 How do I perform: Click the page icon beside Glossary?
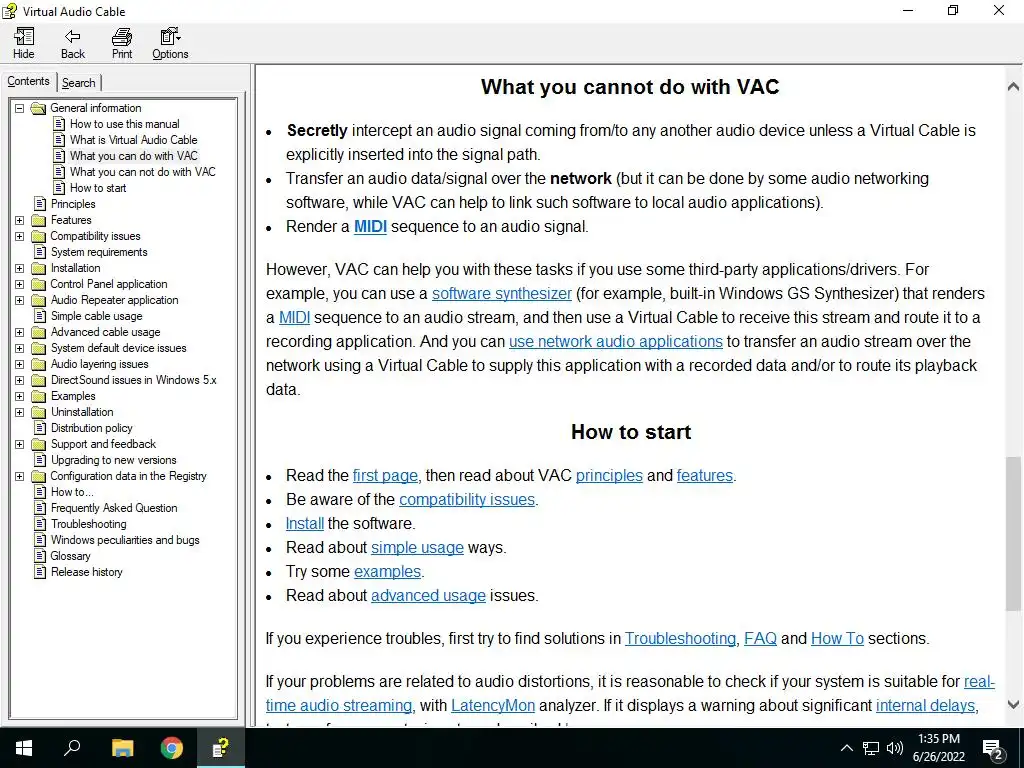pyautogui.click(x=40, y=556)
